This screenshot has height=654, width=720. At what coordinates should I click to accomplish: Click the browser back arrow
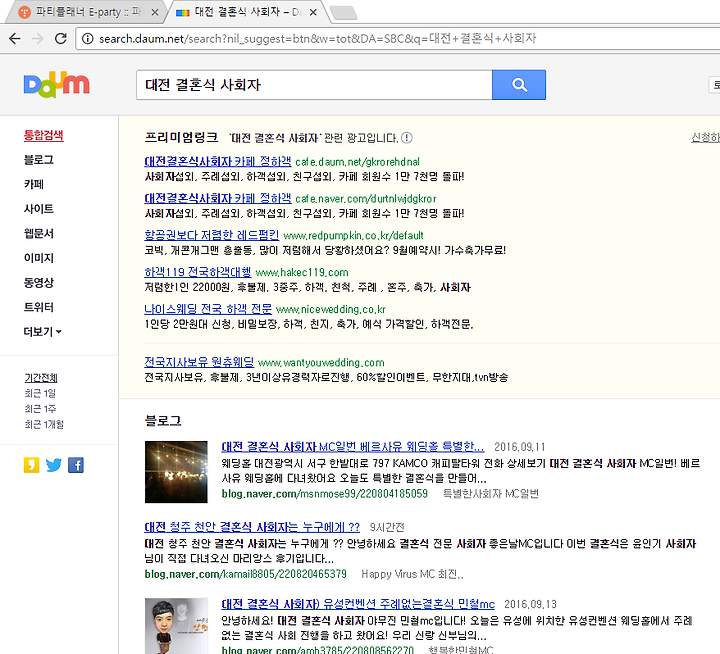pyautogui.click(x=15, y=39)
